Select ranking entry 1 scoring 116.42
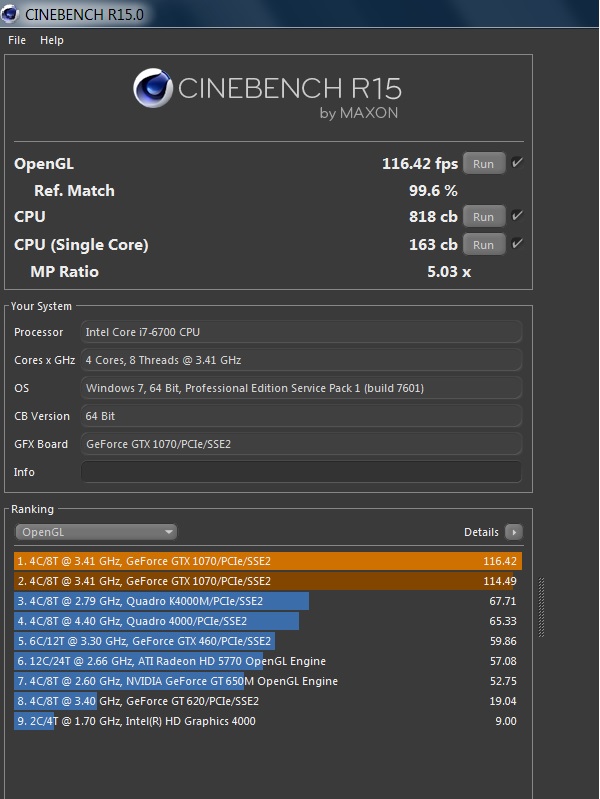 pos(268,561)
